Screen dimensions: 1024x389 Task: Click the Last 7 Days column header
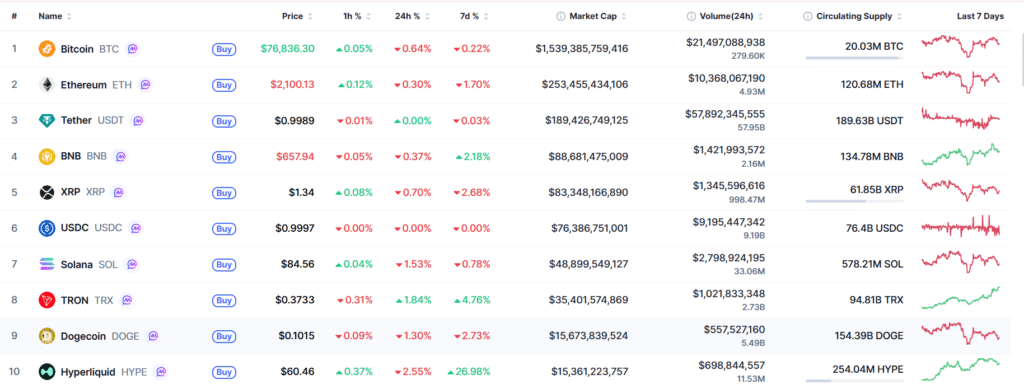tap(980, 16)
